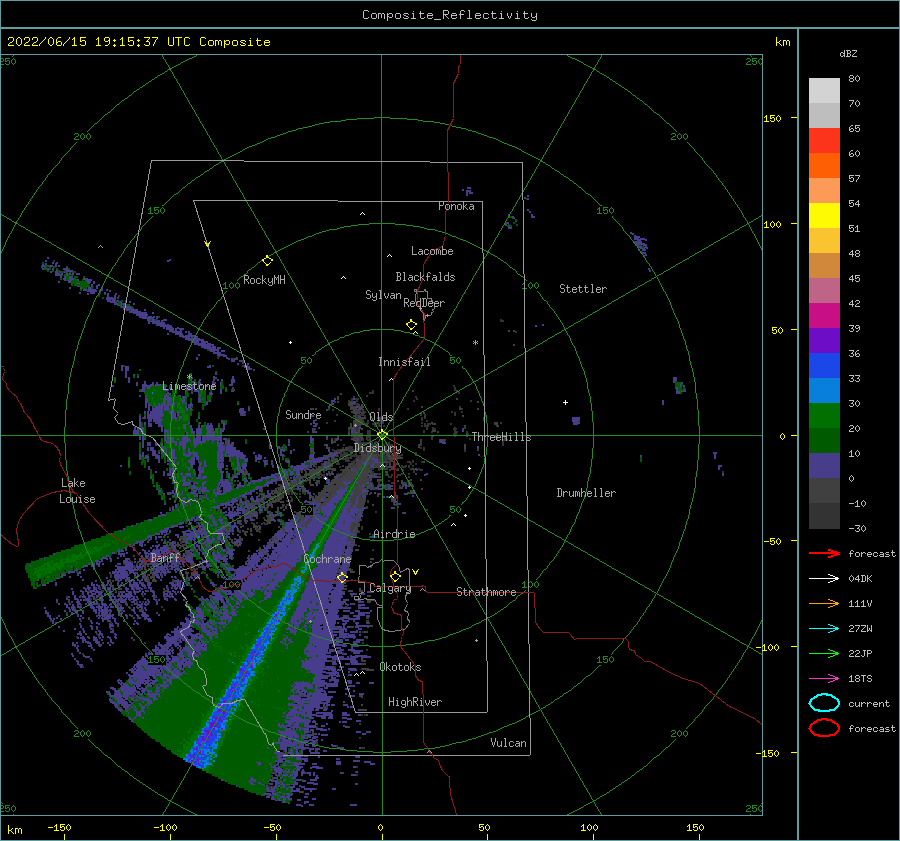
Task: Click the Composite_Reflectivity title
Action: pos(449,15)
